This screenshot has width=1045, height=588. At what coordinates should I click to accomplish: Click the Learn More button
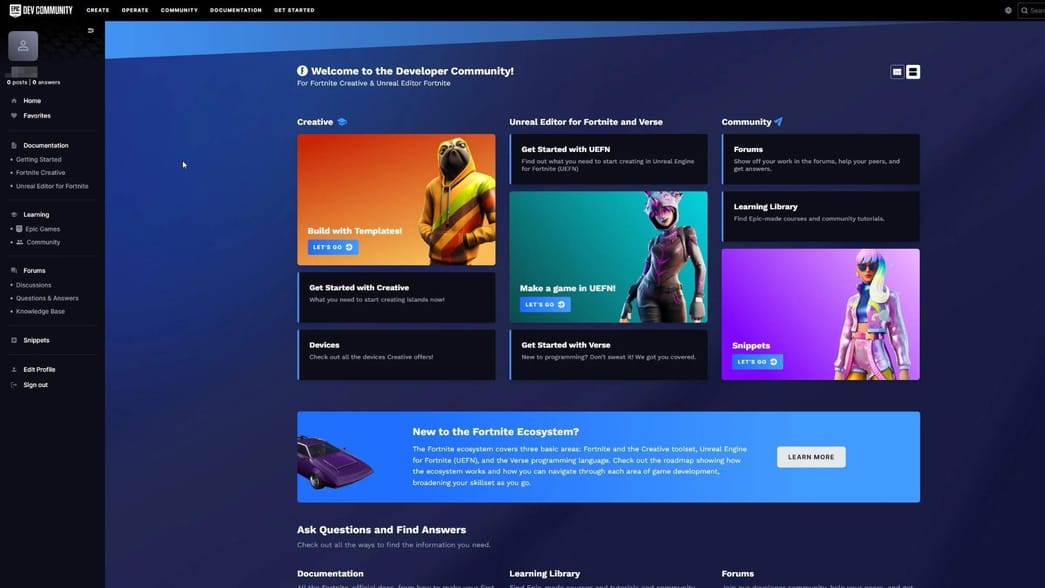pos(811,457)
